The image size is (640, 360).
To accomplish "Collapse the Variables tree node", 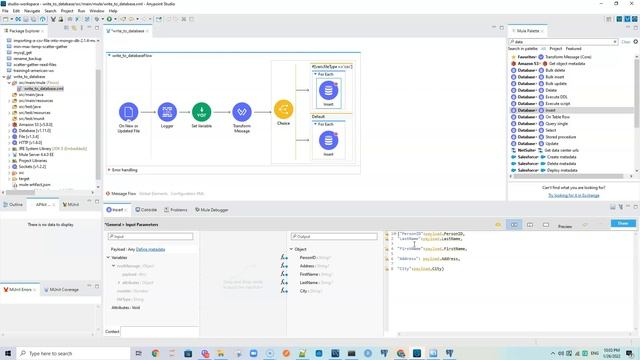I will click(108, 258).
